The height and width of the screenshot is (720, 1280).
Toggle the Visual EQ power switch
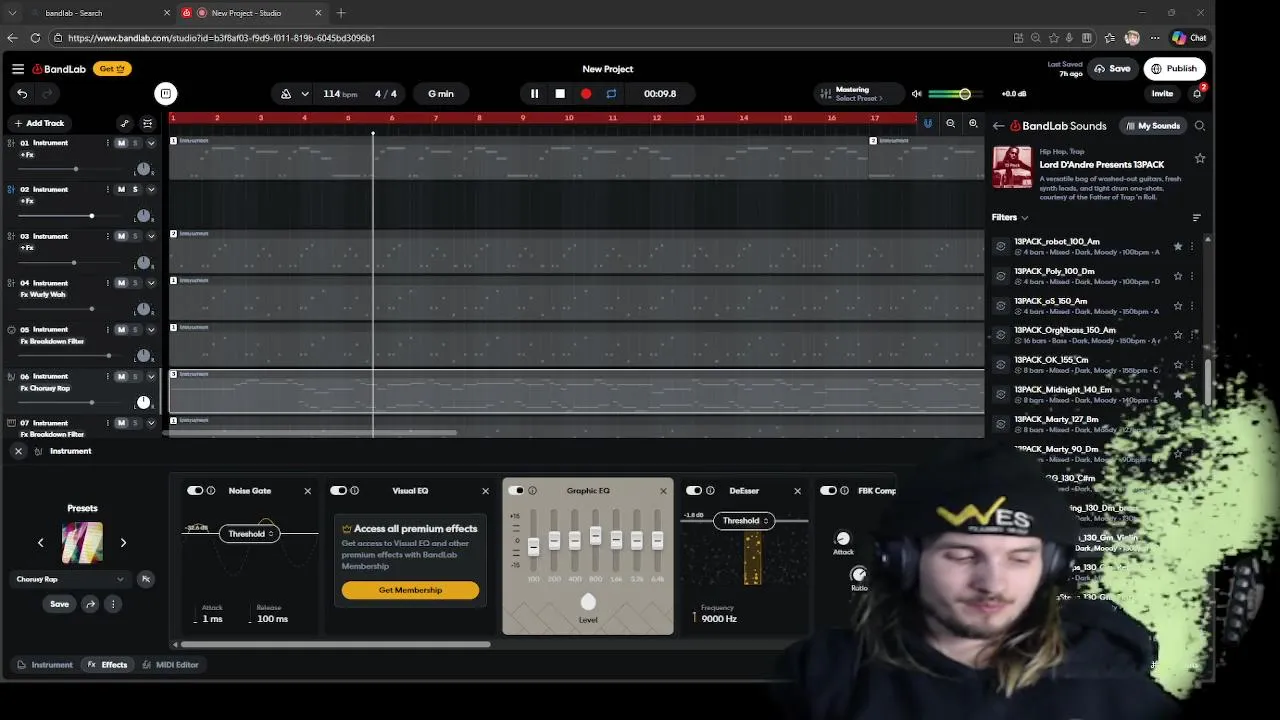(338, 491)
